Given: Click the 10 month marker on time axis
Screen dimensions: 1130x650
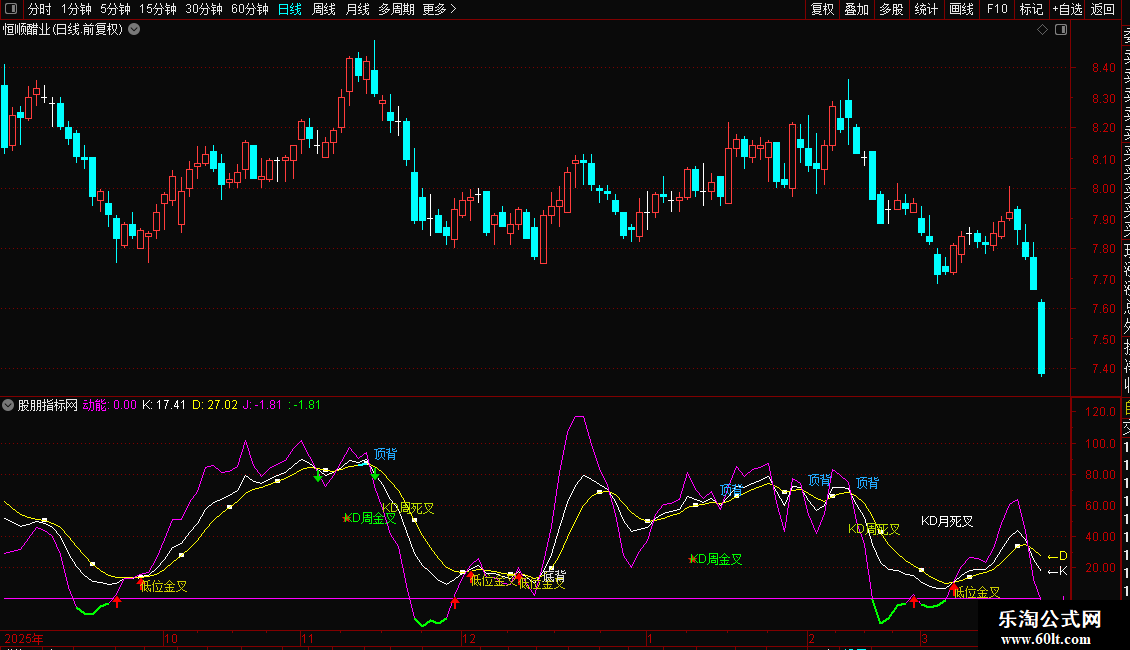Looking at the screenshot, I should [171, 638].
